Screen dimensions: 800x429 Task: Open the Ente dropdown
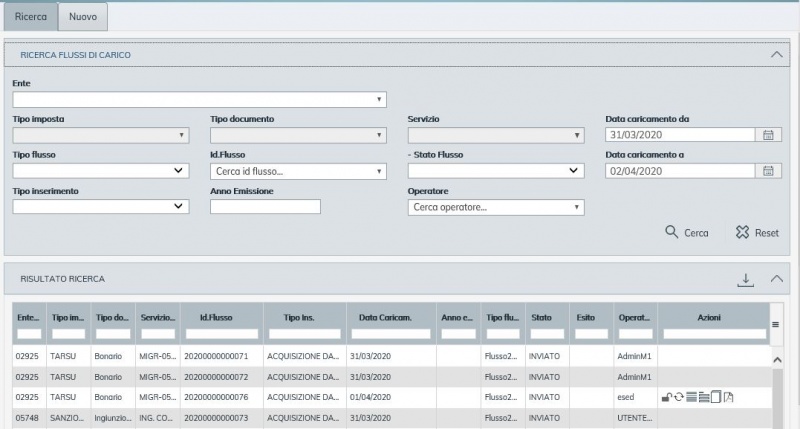[199, 99]
